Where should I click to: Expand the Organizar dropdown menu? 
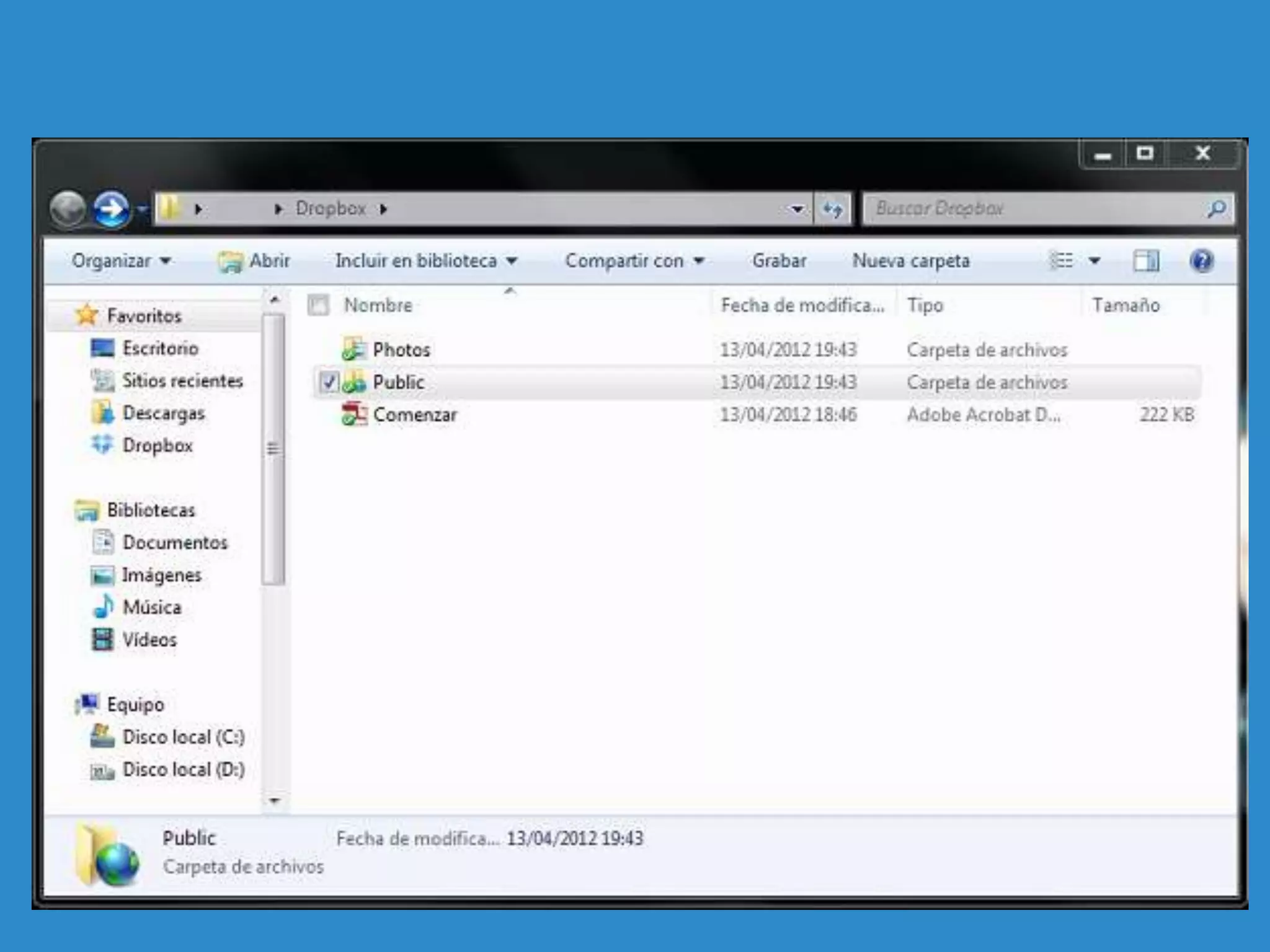click(121, 261)
